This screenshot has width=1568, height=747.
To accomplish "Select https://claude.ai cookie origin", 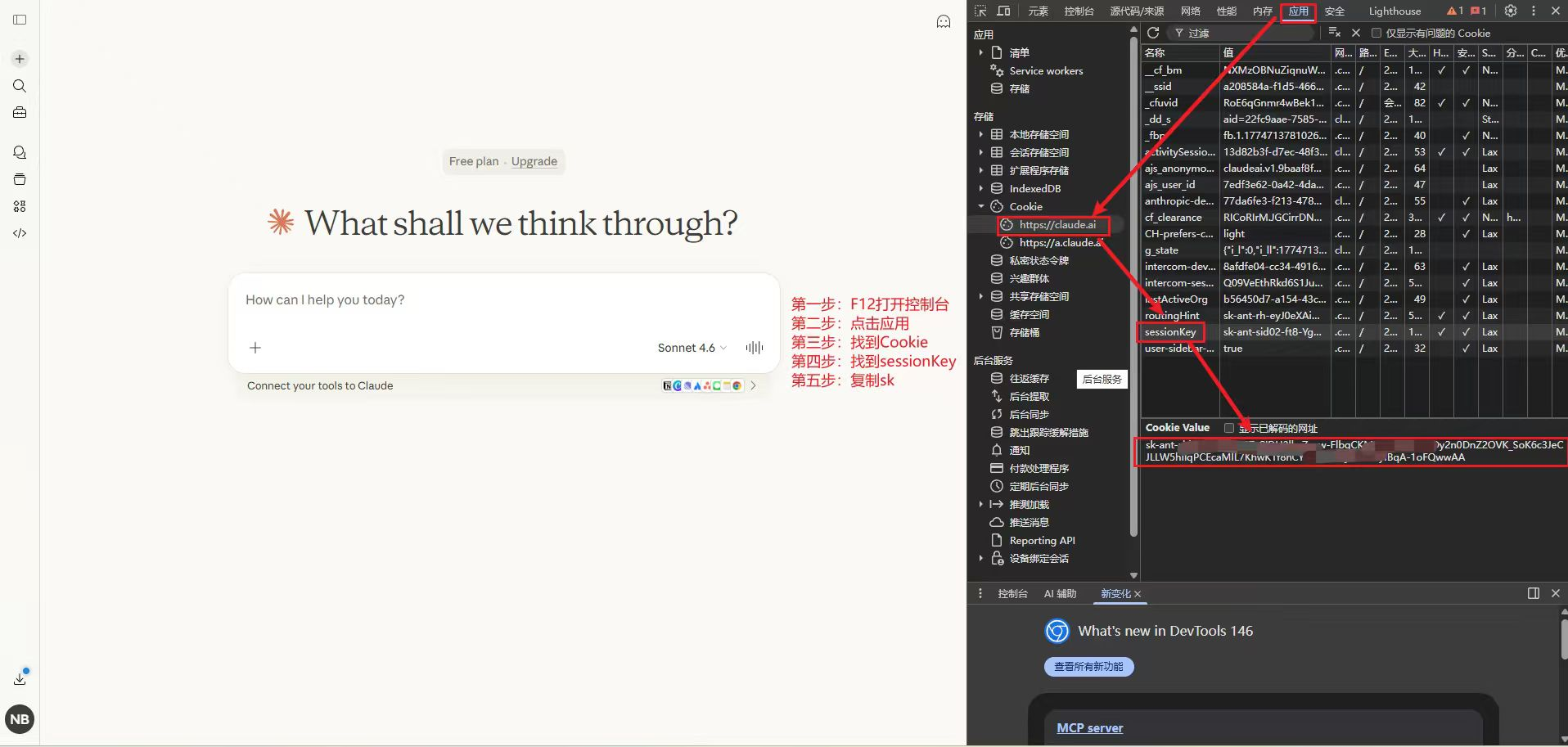I will (1057, 224).
